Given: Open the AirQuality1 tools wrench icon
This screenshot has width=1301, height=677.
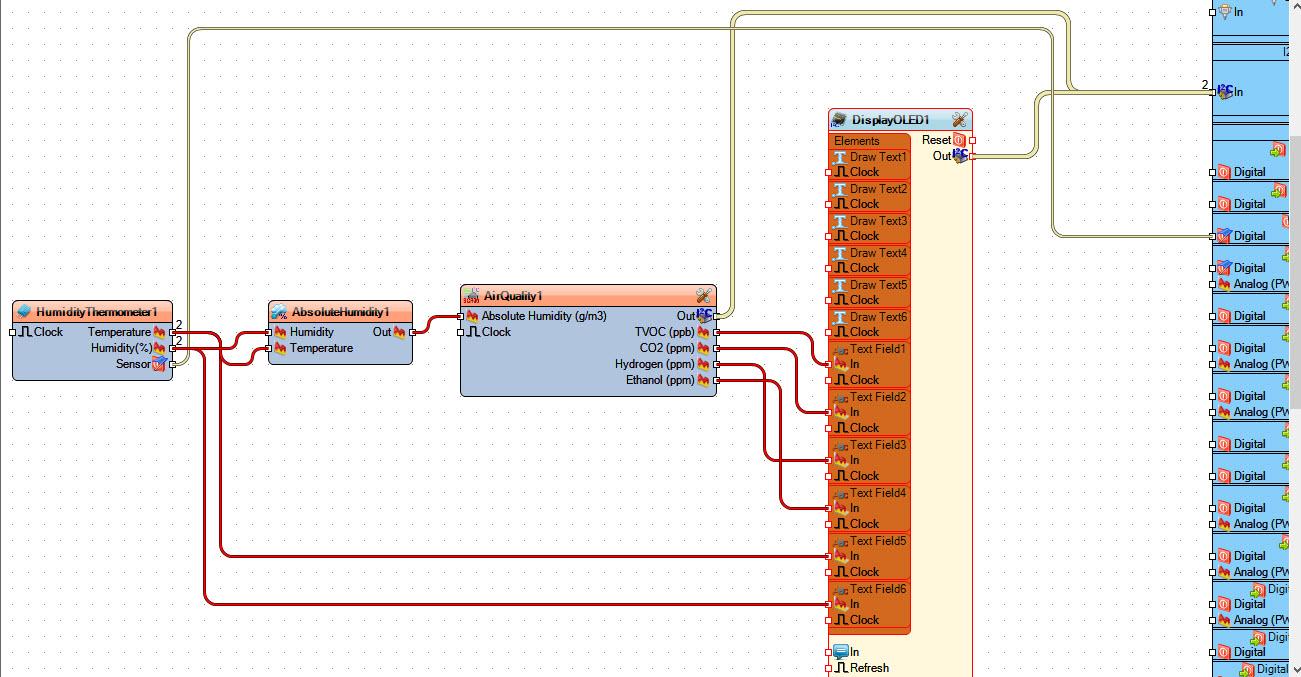Looking at the screenshot, I should point(703,296).
